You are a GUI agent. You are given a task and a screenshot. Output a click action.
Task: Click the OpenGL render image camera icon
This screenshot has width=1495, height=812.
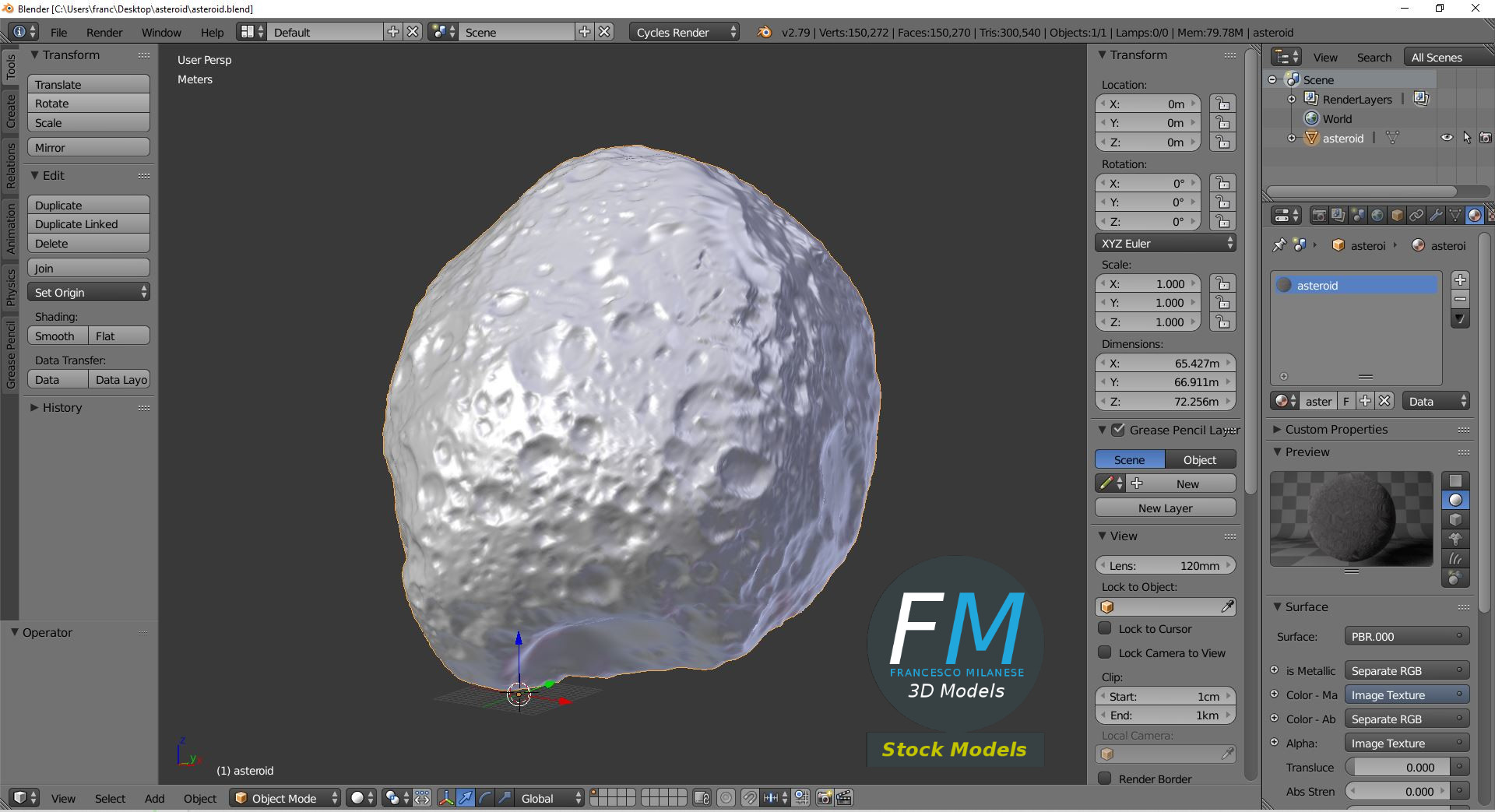(x=825, y=798)
